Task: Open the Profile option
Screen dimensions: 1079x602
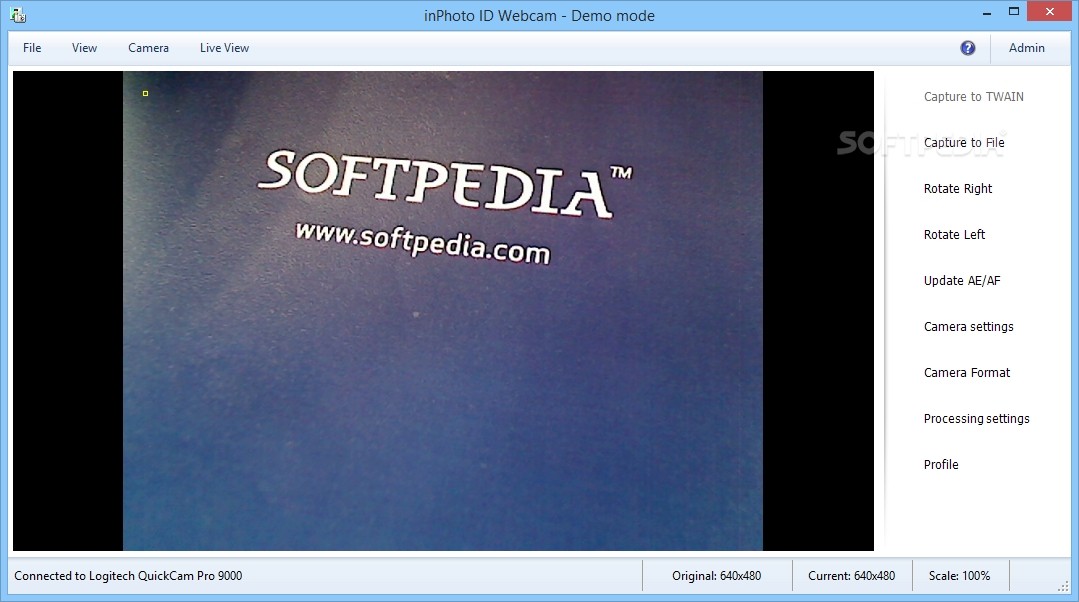Action: [941, 464]
